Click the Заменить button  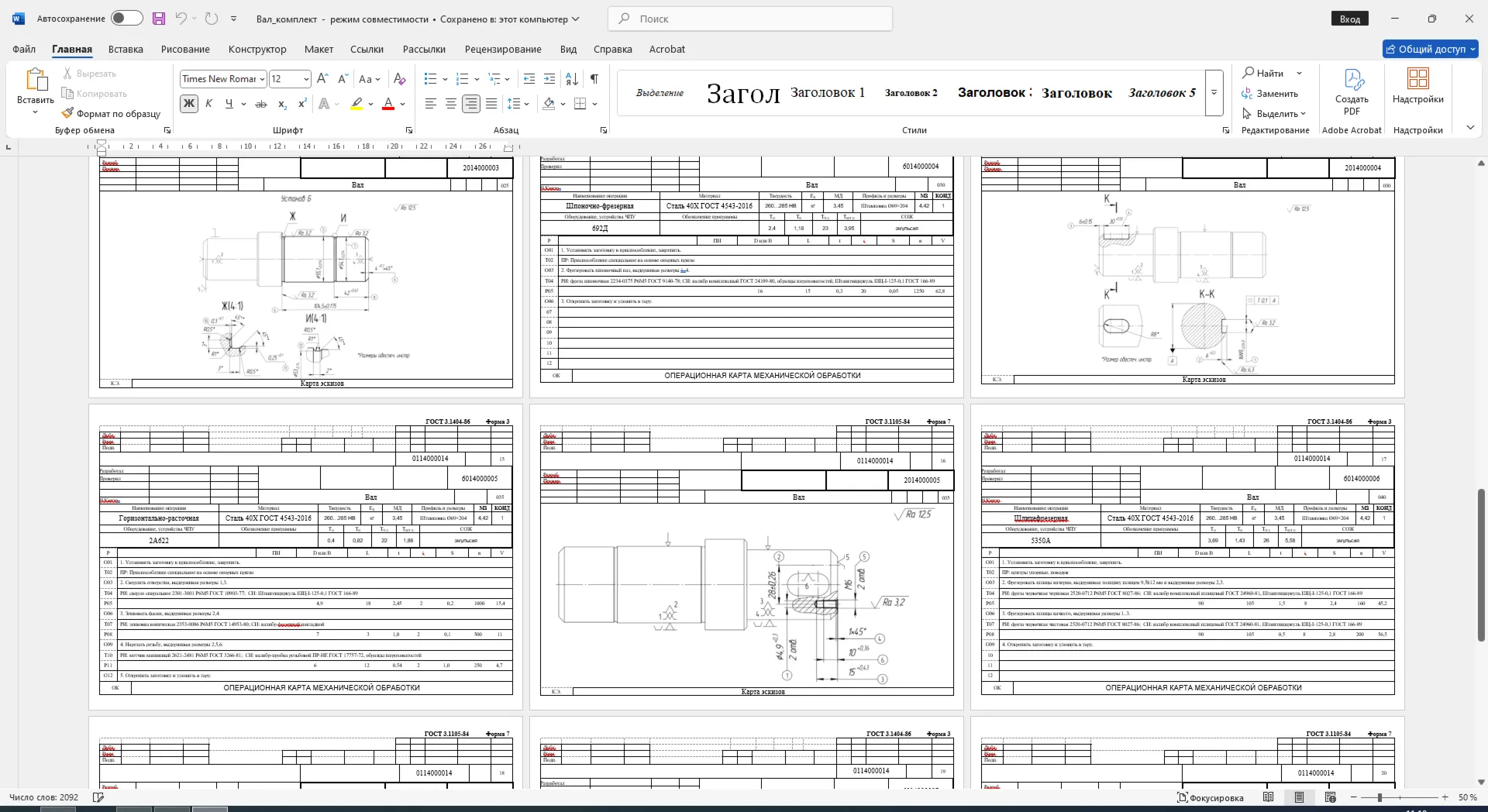(1269, 93)
